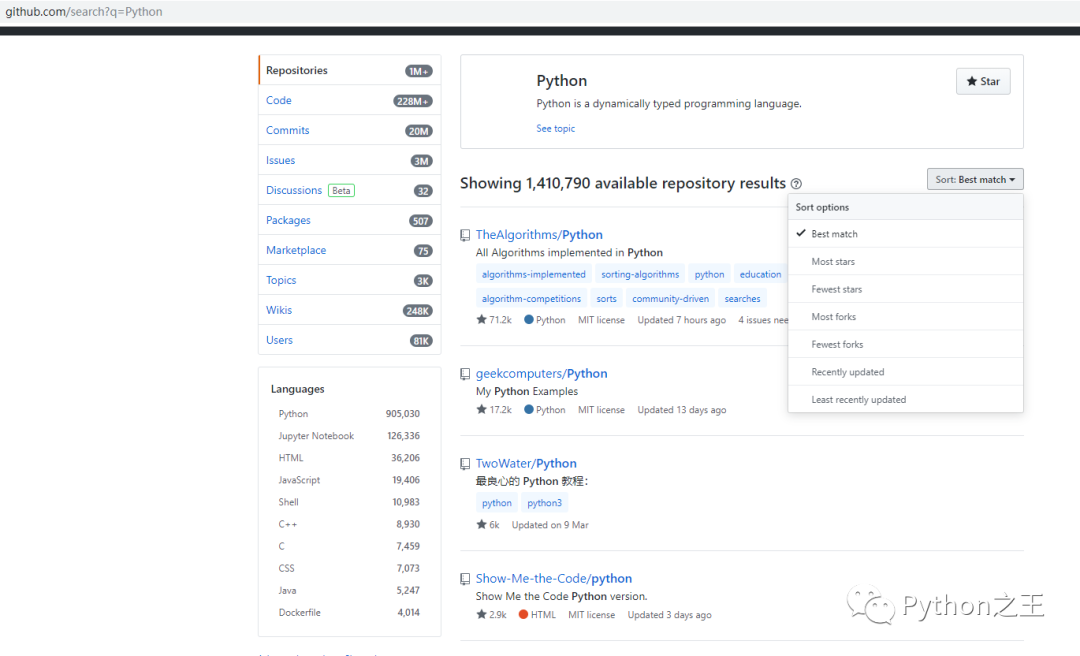Click the education topic tag
Screen dimensions: 1080x656
coord(760,274)
